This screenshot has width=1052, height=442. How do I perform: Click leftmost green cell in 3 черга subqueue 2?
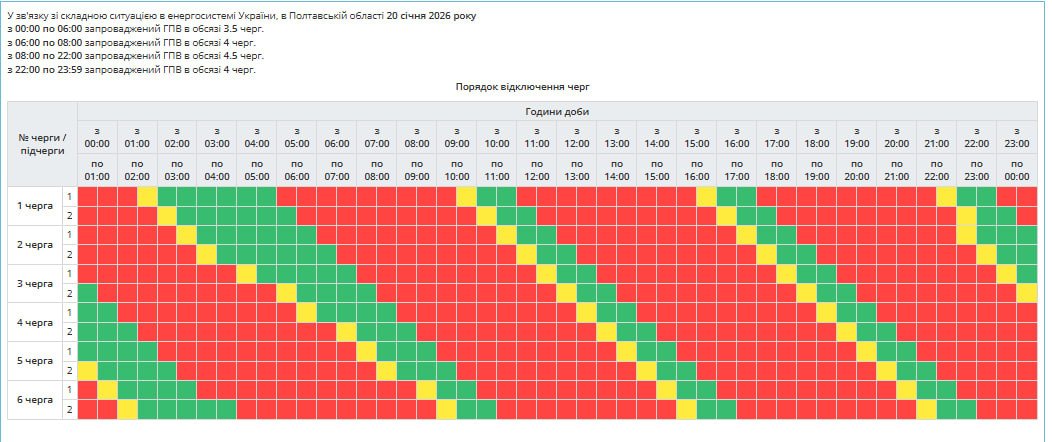[88, 293]
